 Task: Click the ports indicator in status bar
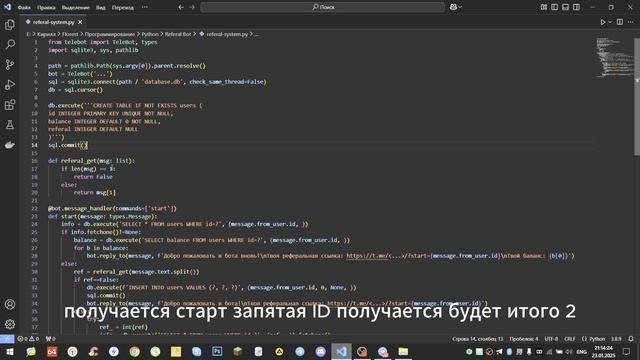[50, 339]
